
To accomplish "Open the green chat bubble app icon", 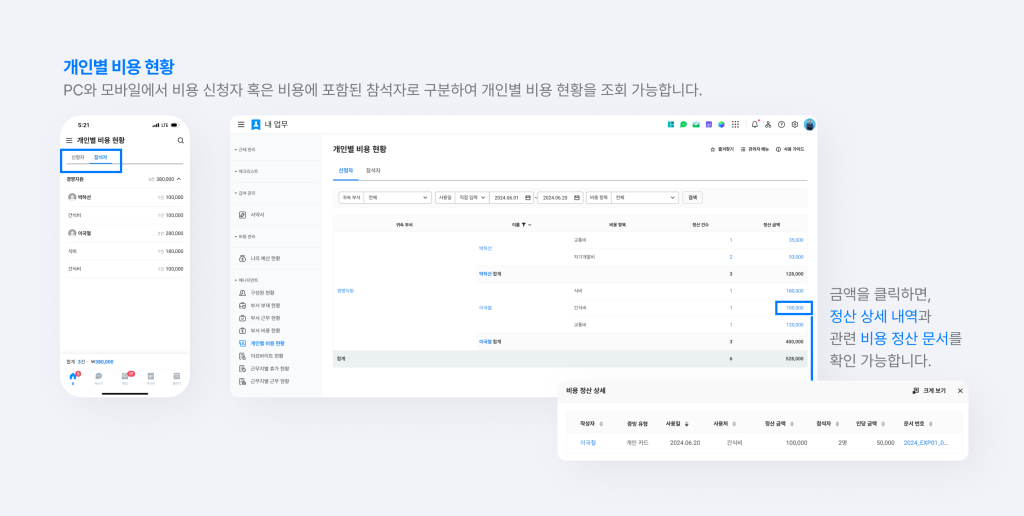I will pos(683,124).
